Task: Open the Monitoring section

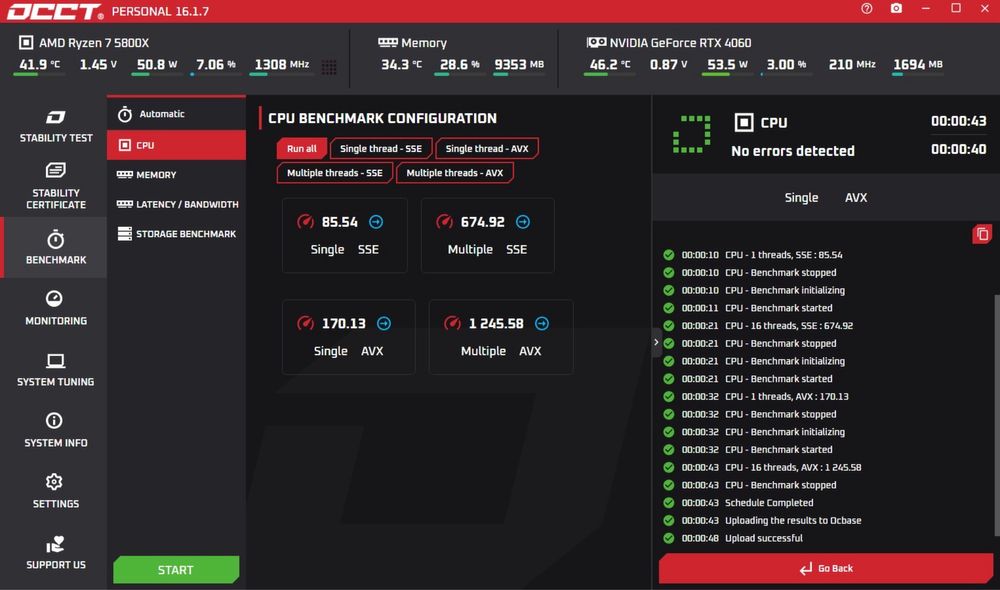Action: coord(55,308)
